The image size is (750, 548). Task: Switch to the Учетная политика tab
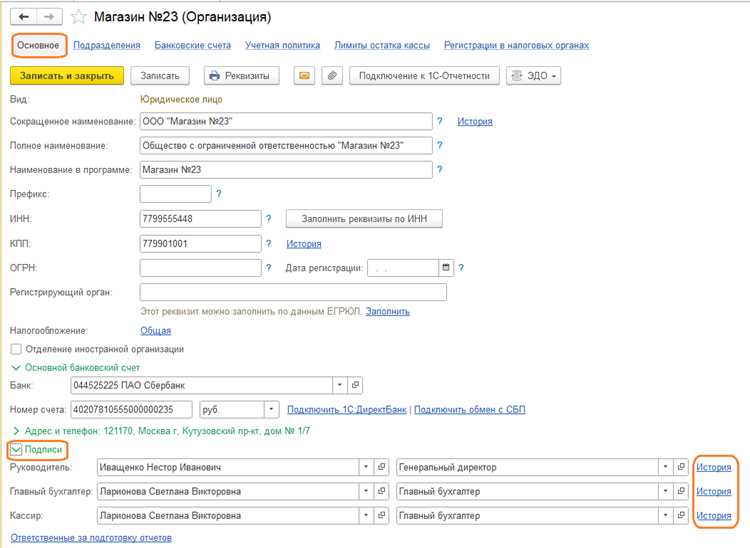click(x=283, y=45)
